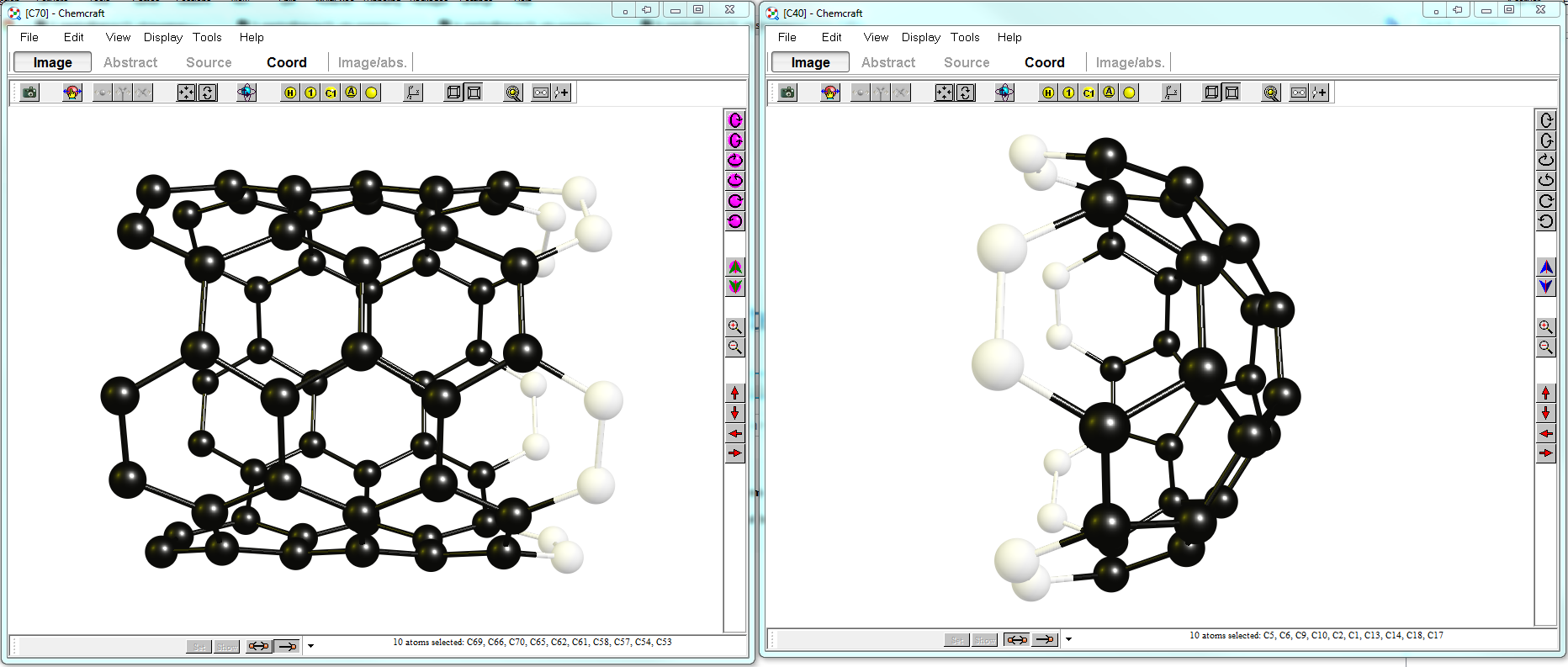Click red down arrow in C70 side panel
This screenshot has height=667, width=1568.
tap(735, 413)
